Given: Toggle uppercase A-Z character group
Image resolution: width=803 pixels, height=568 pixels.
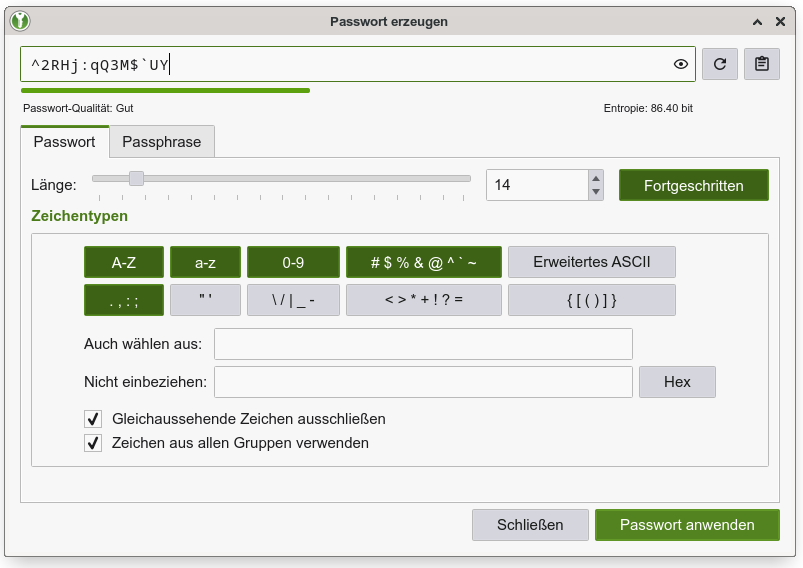Looking at the screenshot, I should click(x=123, y=263).
